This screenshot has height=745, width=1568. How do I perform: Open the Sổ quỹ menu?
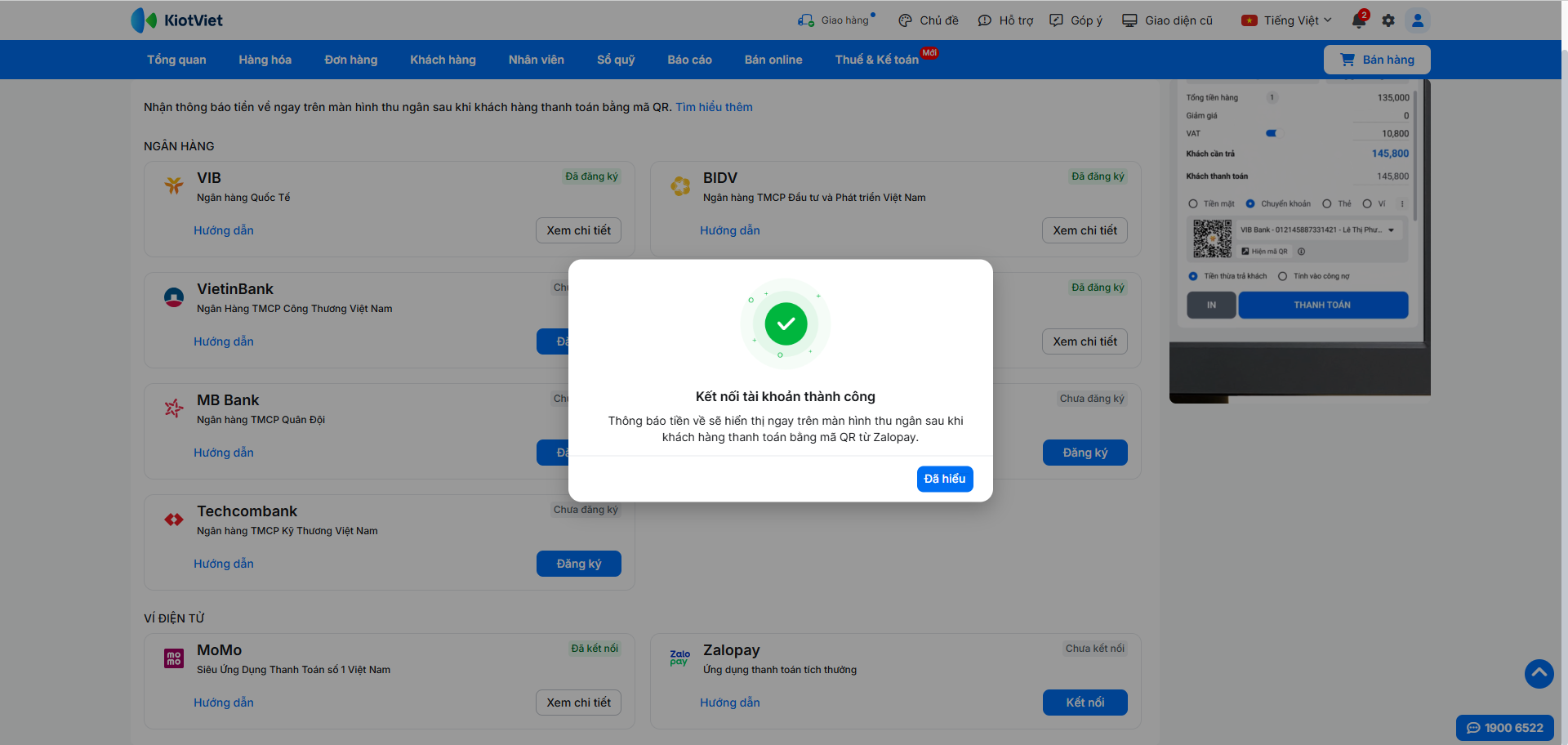click(x=616, y=60)
